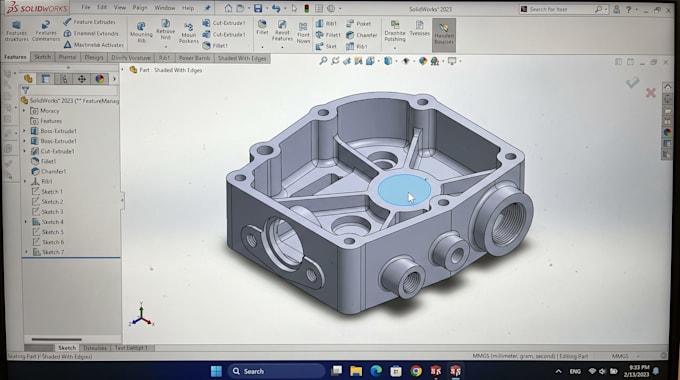Switch to the Sketch ribbon tab

click(42, 57)
